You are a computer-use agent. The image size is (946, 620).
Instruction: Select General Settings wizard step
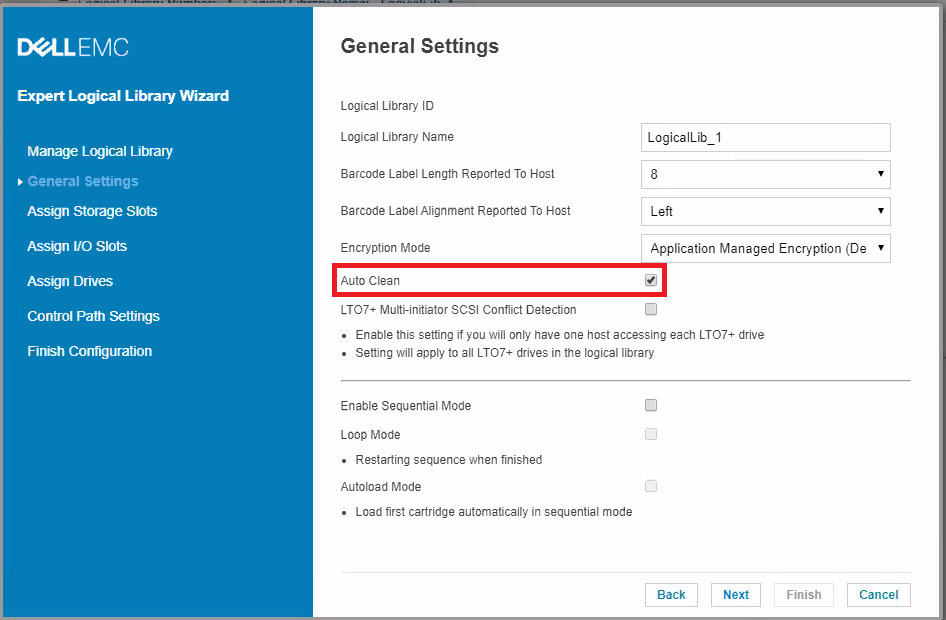point(83,182)
